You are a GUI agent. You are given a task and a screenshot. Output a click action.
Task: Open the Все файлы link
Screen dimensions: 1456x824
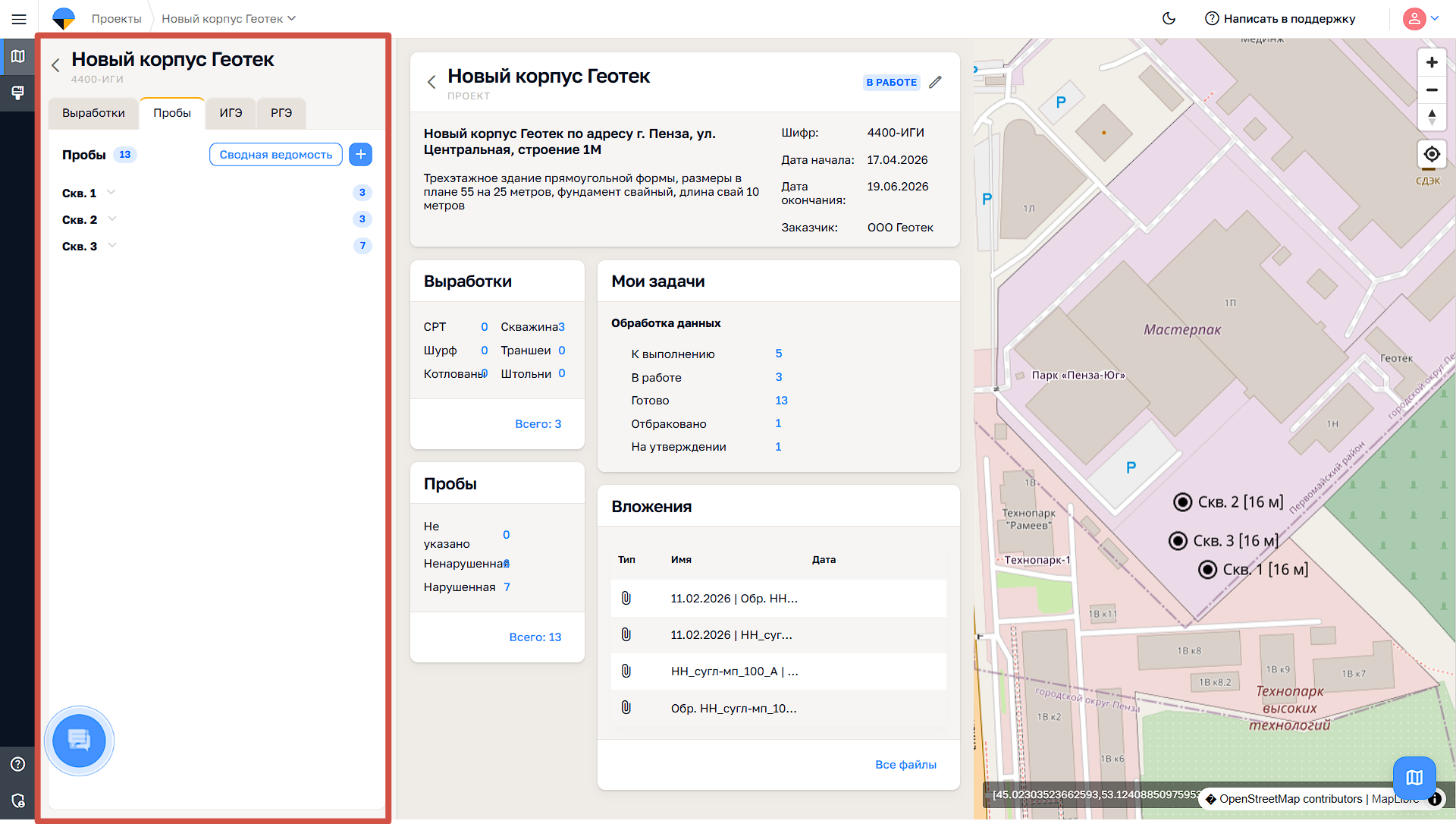905,765
